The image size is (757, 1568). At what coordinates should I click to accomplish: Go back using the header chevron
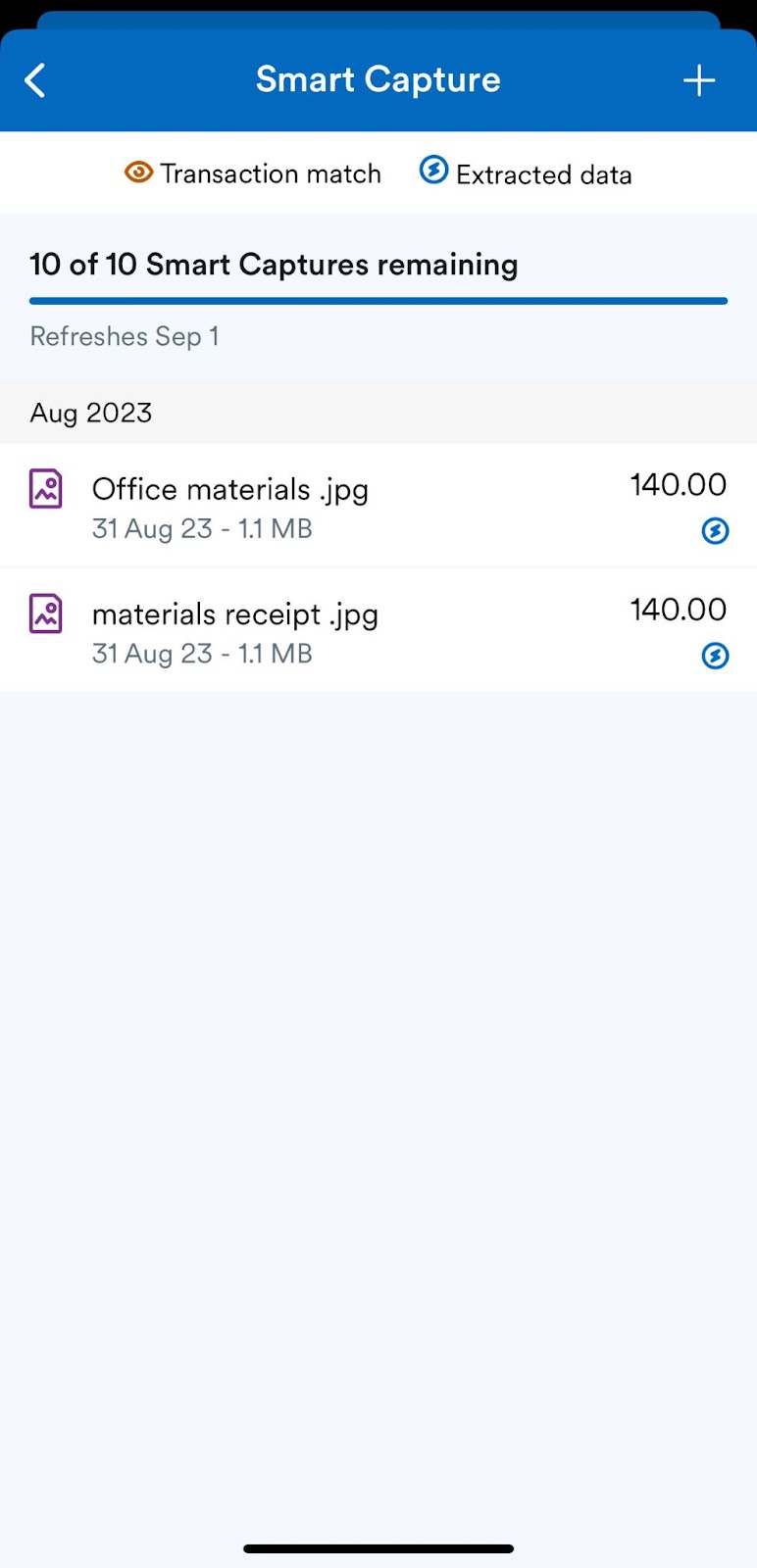coord(35,80)
